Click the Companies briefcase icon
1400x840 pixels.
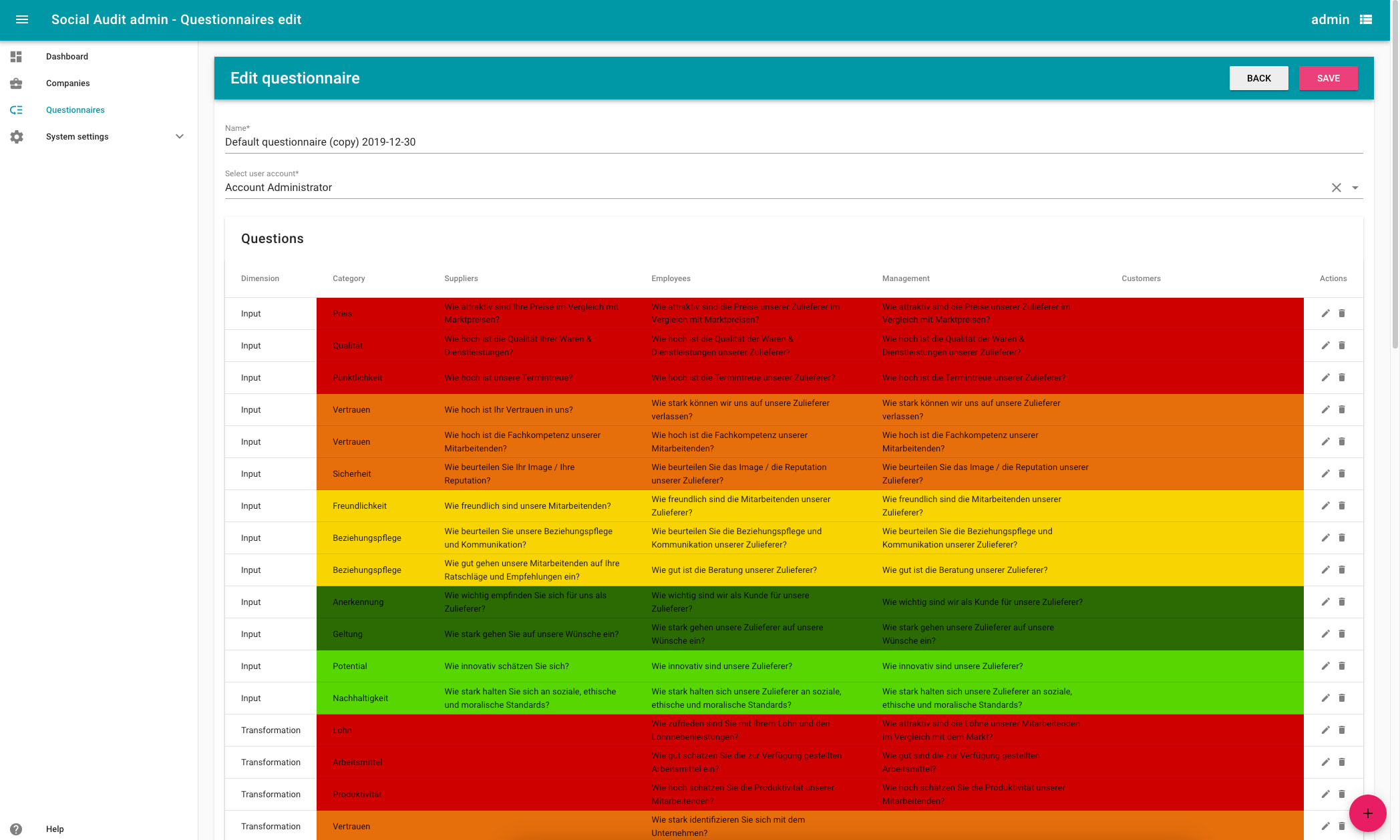pyautogui.click(x=16, y=83)
